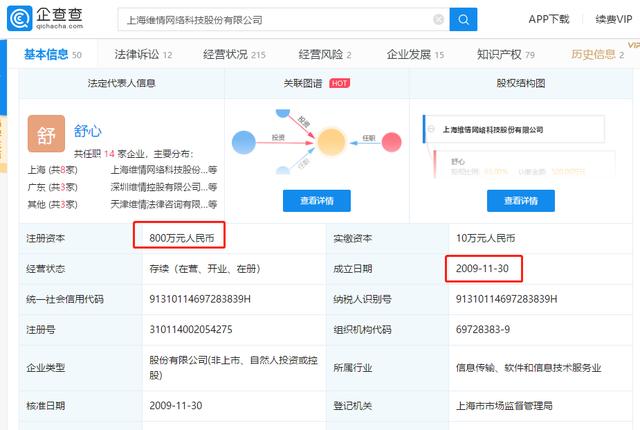The height and width of the screenshot is (430, 640).
Task: Click the orange center node in relation graph
Action: click(x=331, y=142)
